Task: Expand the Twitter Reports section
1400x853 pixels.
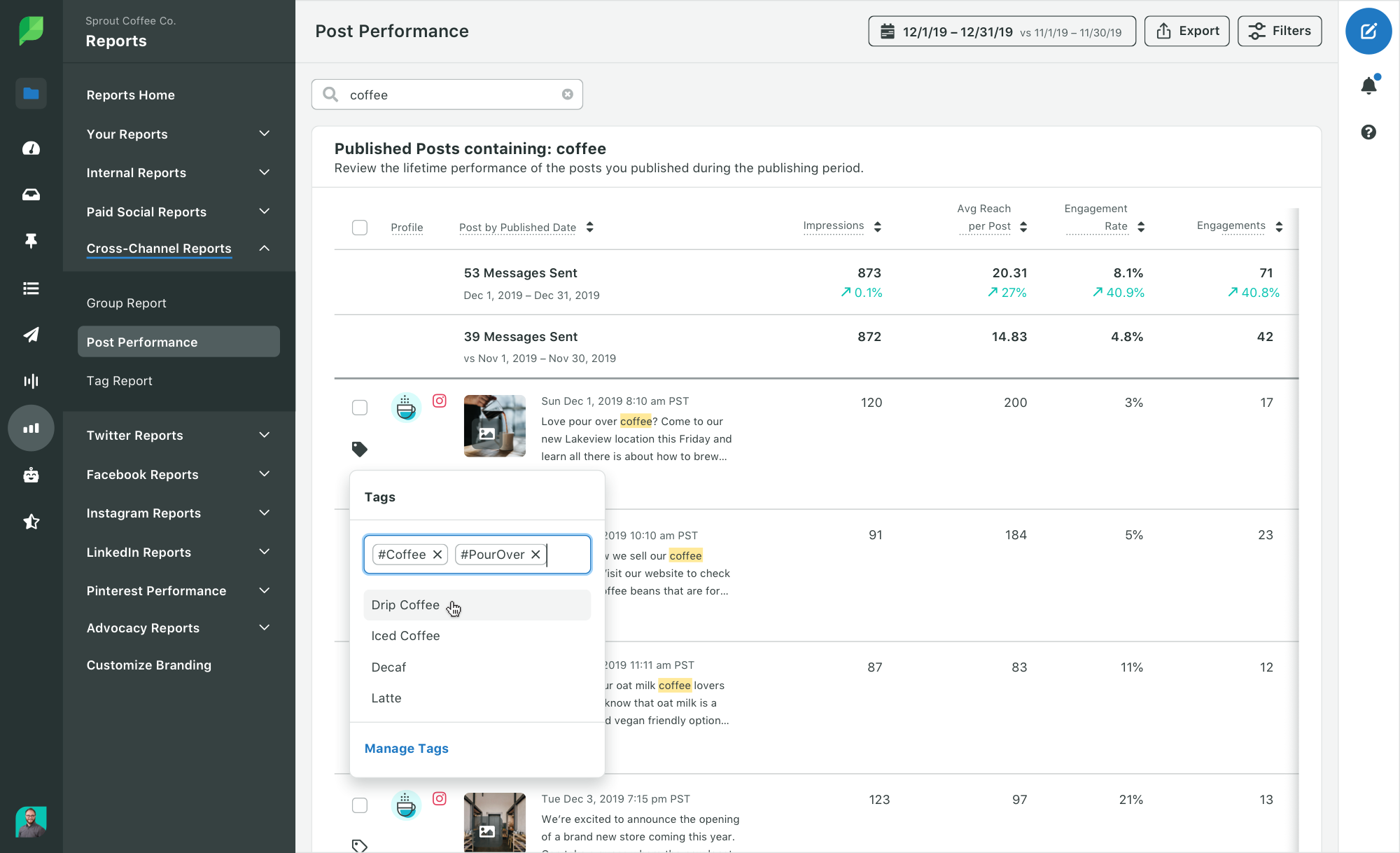Action: click(264, 436)
